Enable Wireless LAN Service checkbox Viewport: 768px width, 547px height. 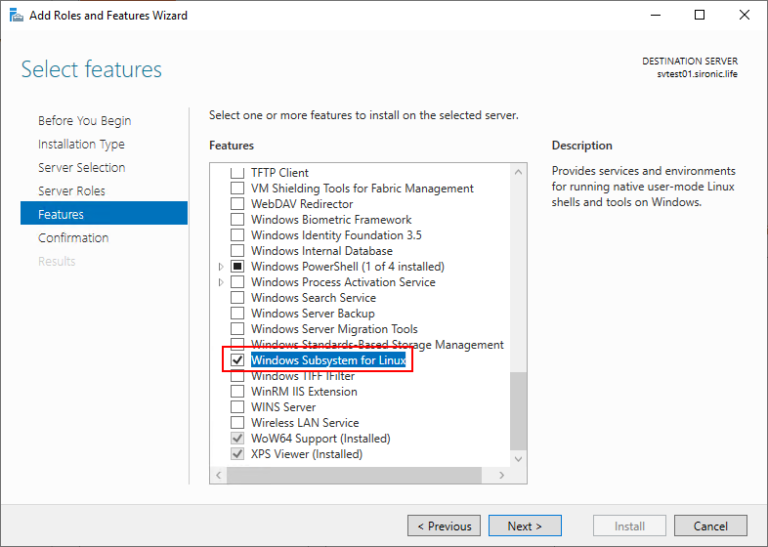tap(237, 423)
